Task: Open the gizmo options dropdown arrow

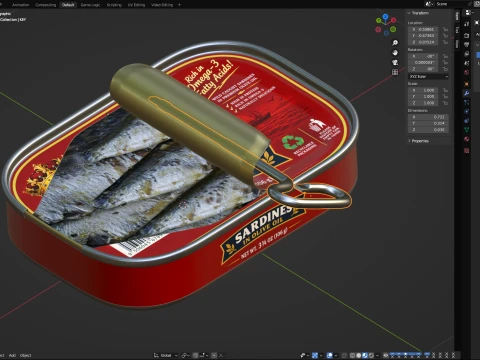Action: point(321,355)
